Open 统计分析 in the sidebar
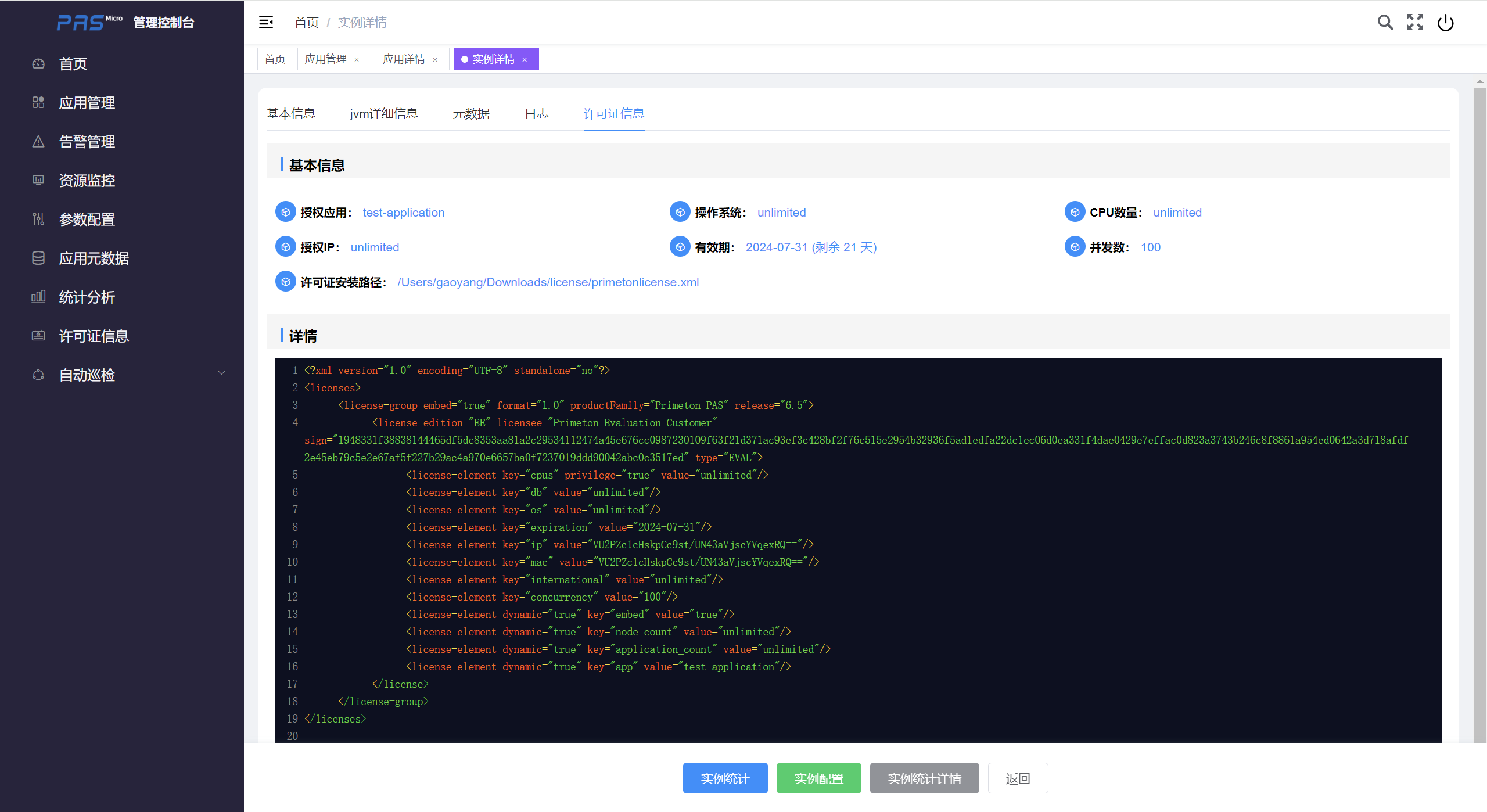 [x=87, y=297]
